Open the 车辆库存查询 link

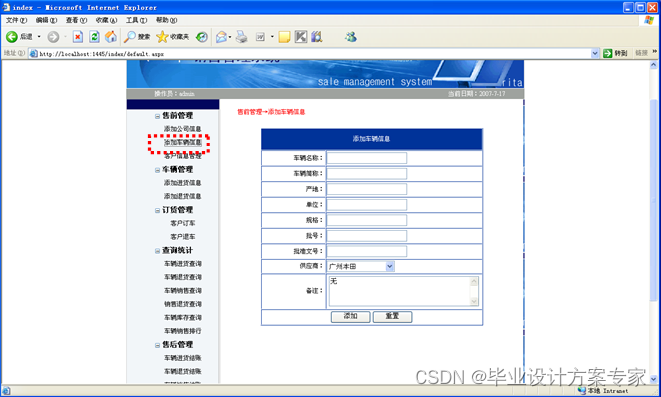(x=183, y=317)
